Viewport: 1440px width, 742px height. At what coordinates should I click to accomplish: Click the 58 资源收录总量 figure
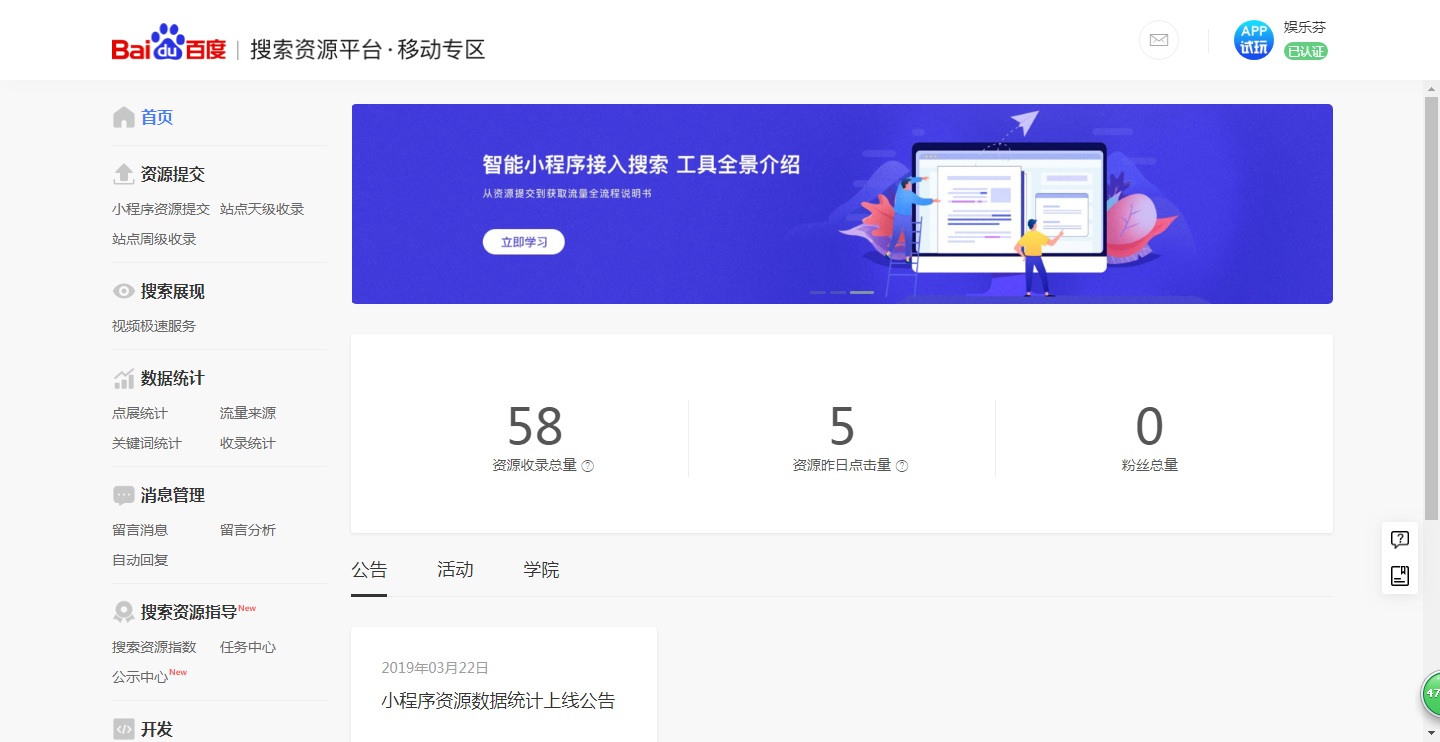point(535,427)
